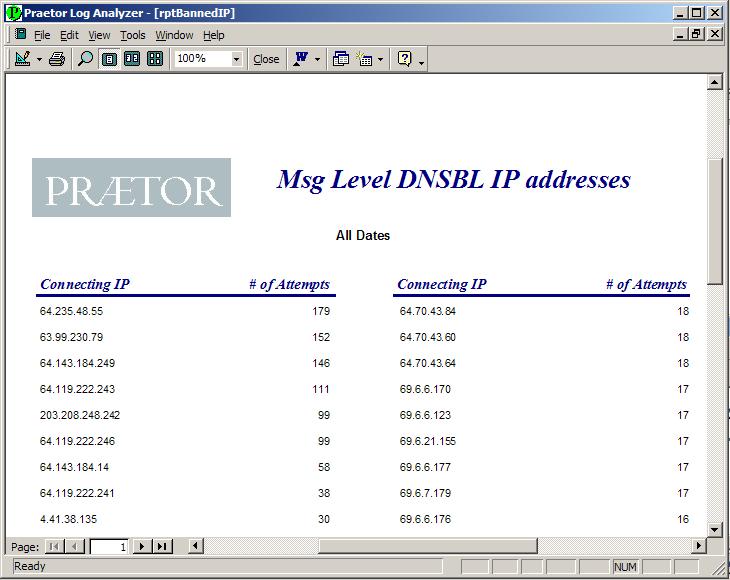The height and width of the screenshot is (580, 730).
Task: Click IP address 64.235.48.55
Action: 71,311
